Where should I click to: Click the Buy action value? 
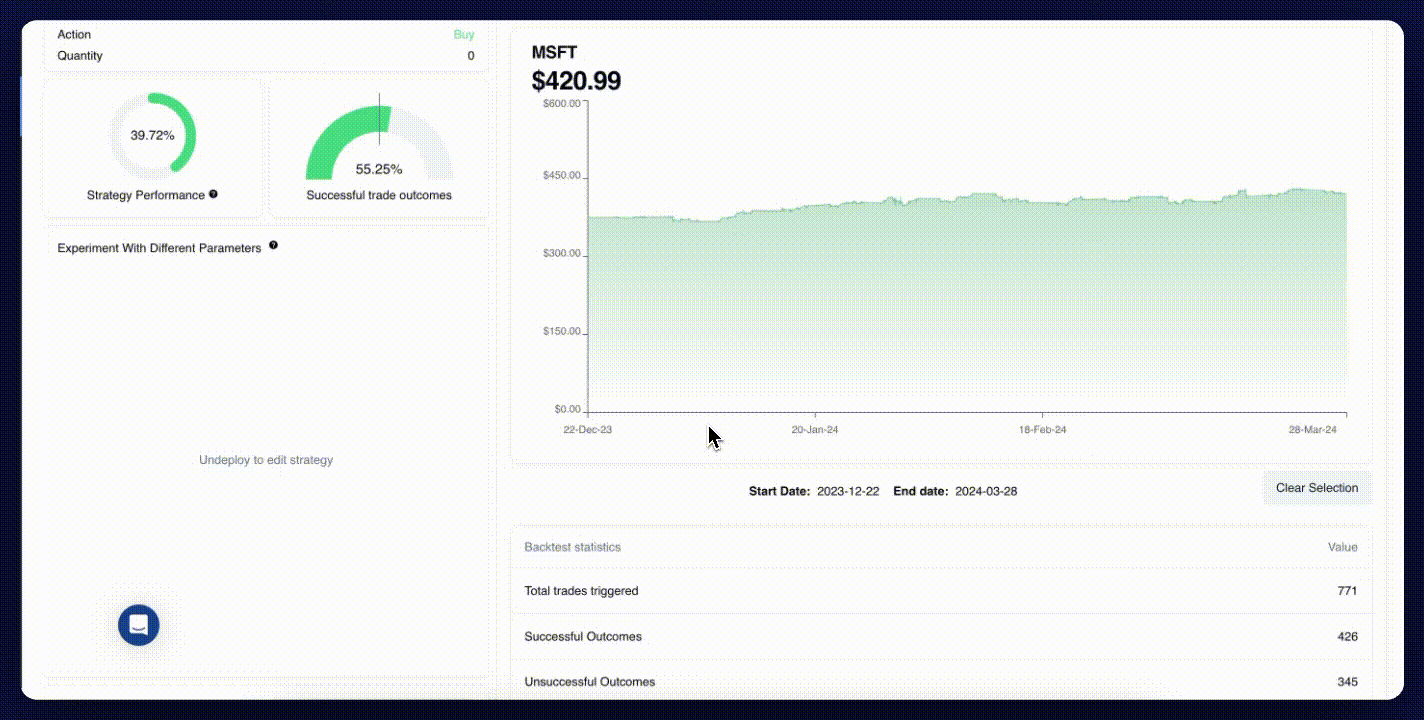click(464, 35)
